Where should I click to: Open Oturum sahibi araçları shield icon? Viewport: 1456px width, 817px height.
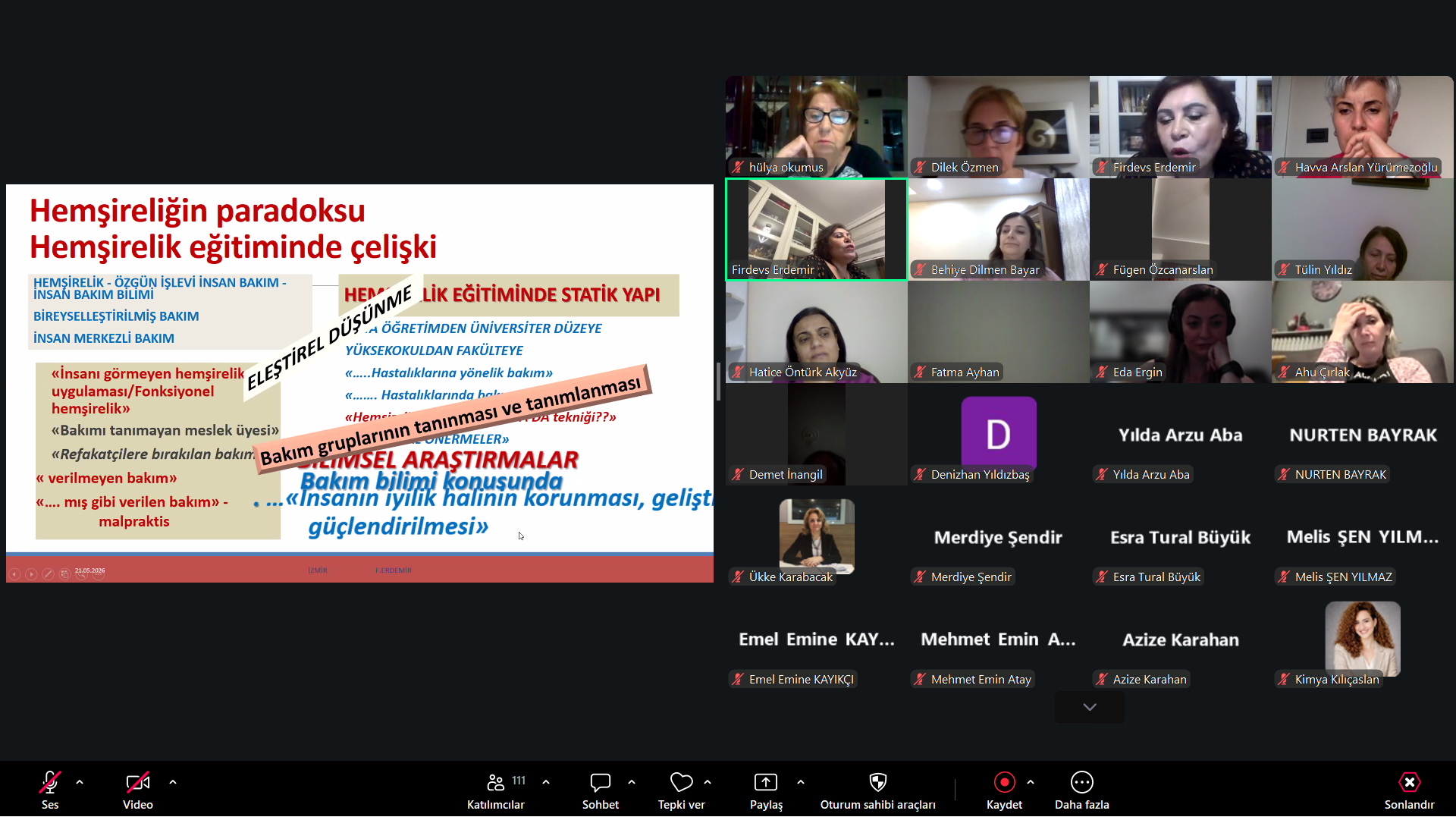tap(878, 781)
